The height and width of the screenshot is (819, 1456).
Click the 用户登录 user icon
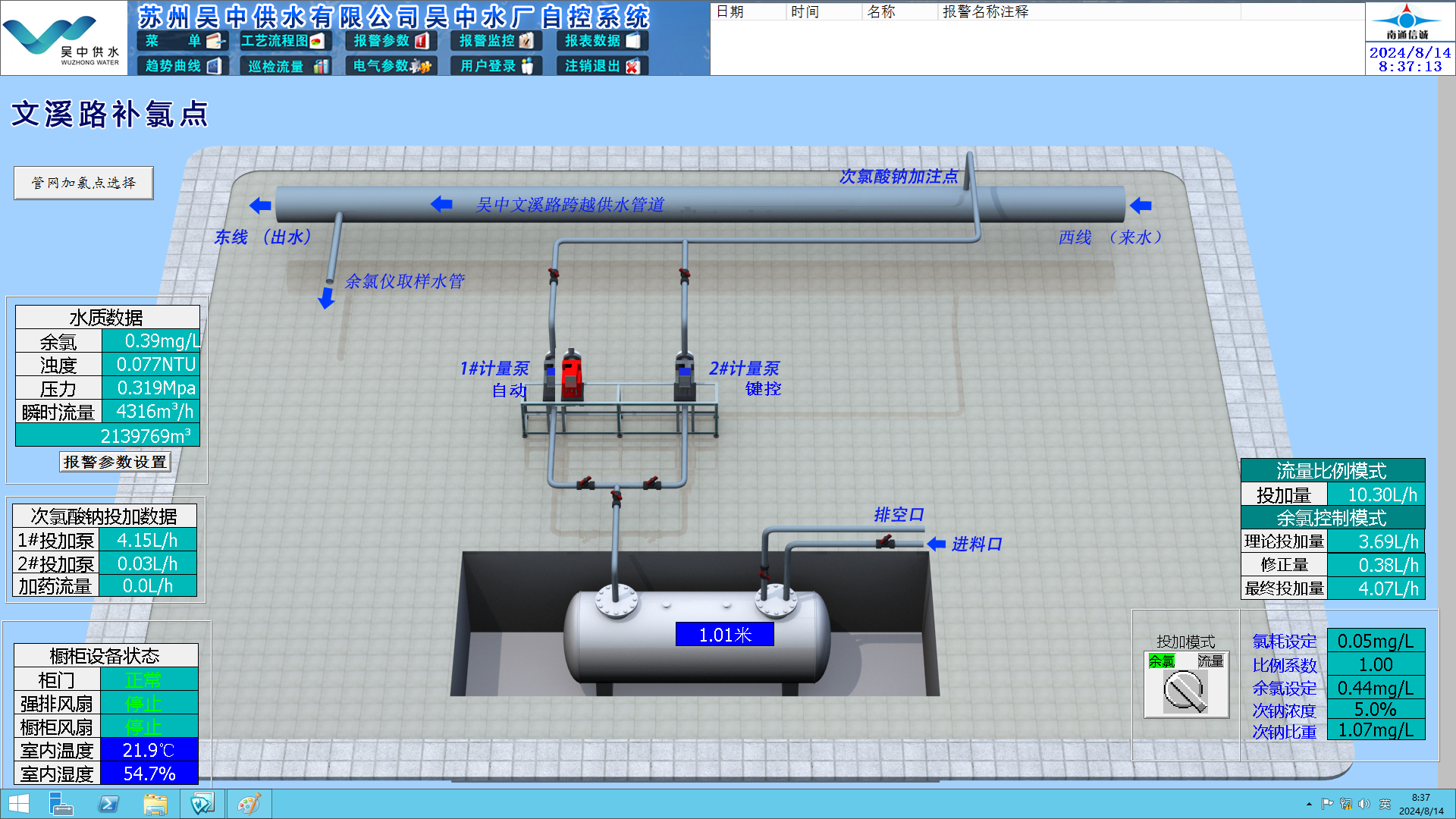(527, 66)
